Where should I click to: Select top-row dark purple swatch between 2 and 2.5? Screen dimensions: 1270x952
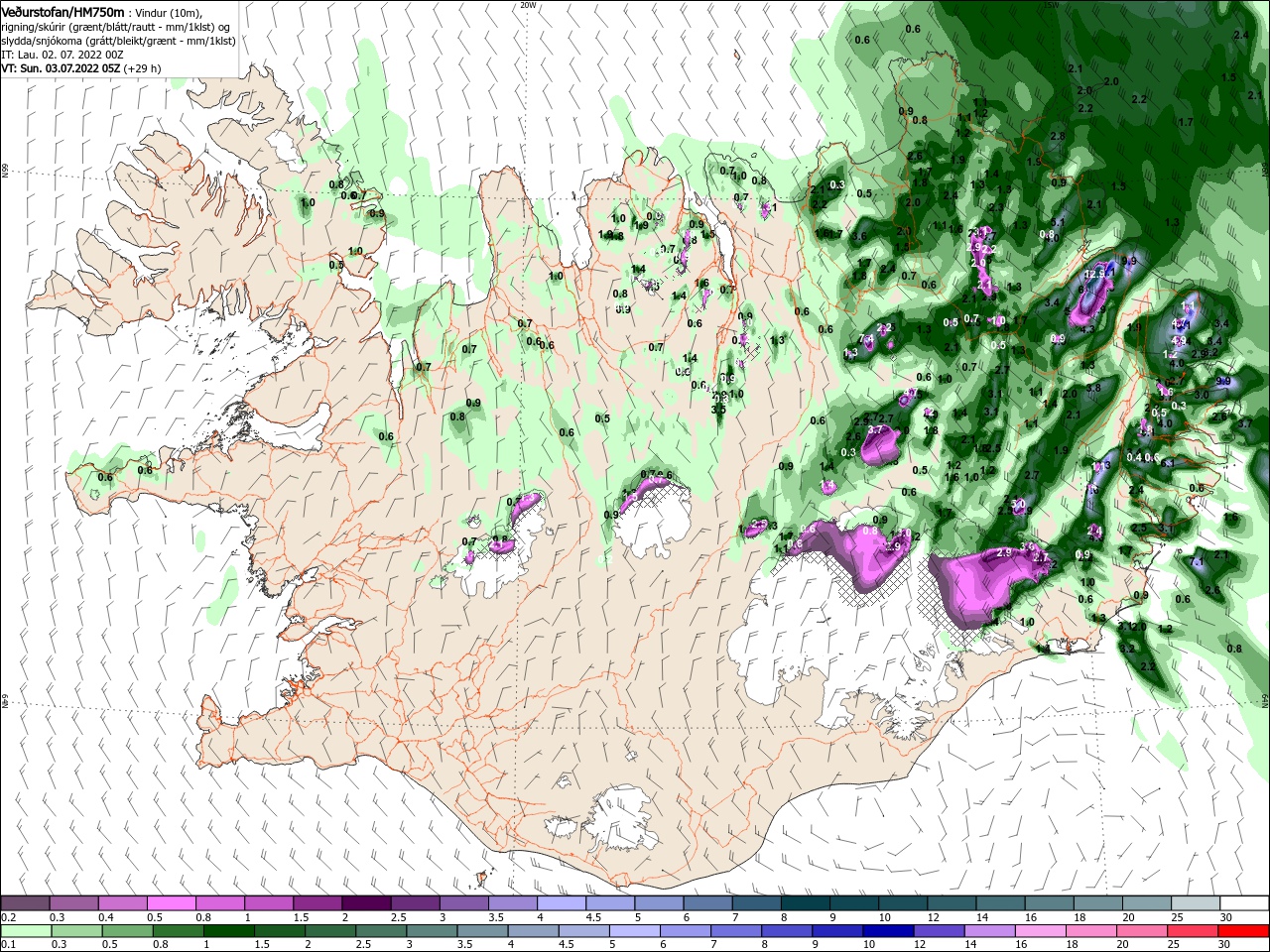click(x=366, y=903)
